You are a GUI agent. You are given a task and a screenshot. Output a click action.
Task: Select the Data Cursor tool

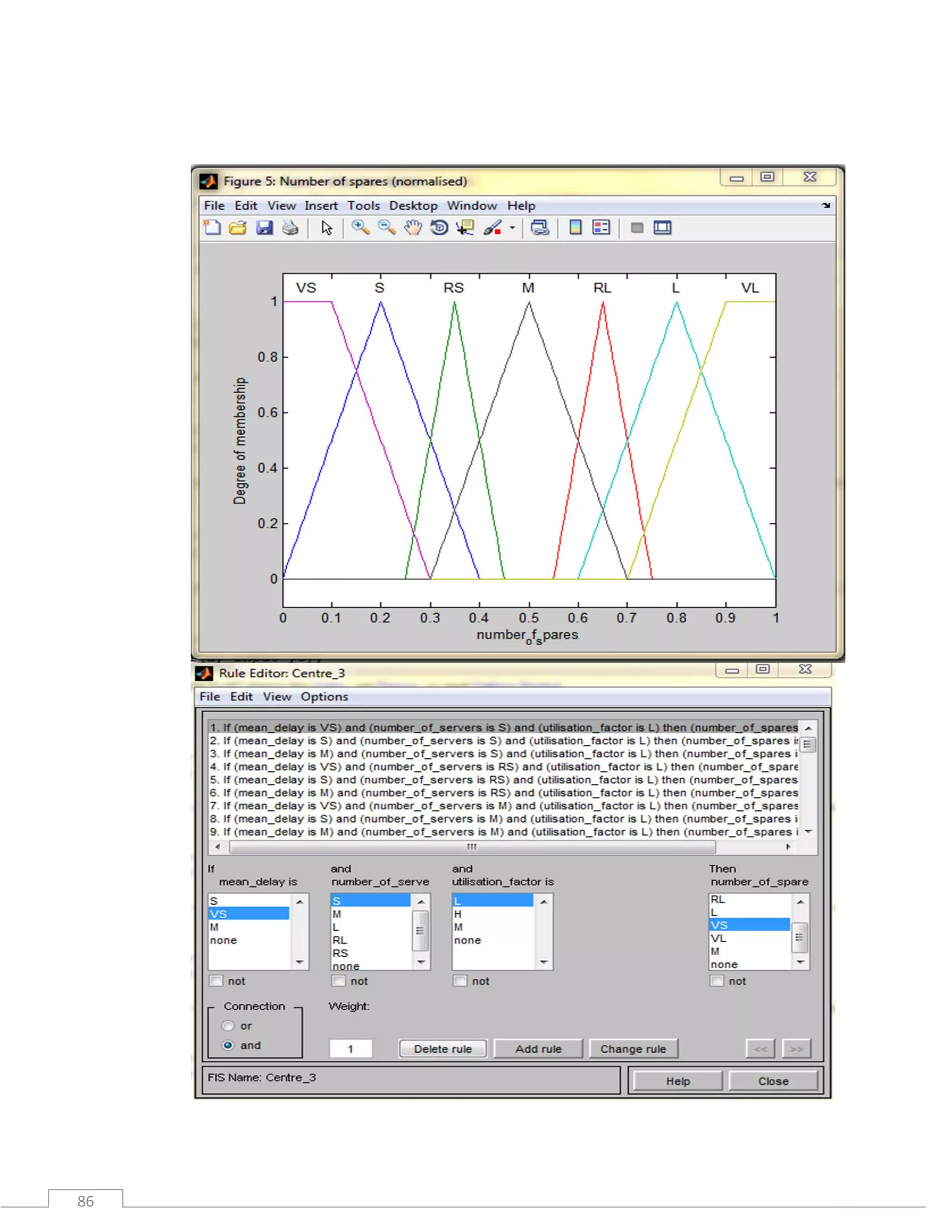pyautogui.click(x=465, y=227)
